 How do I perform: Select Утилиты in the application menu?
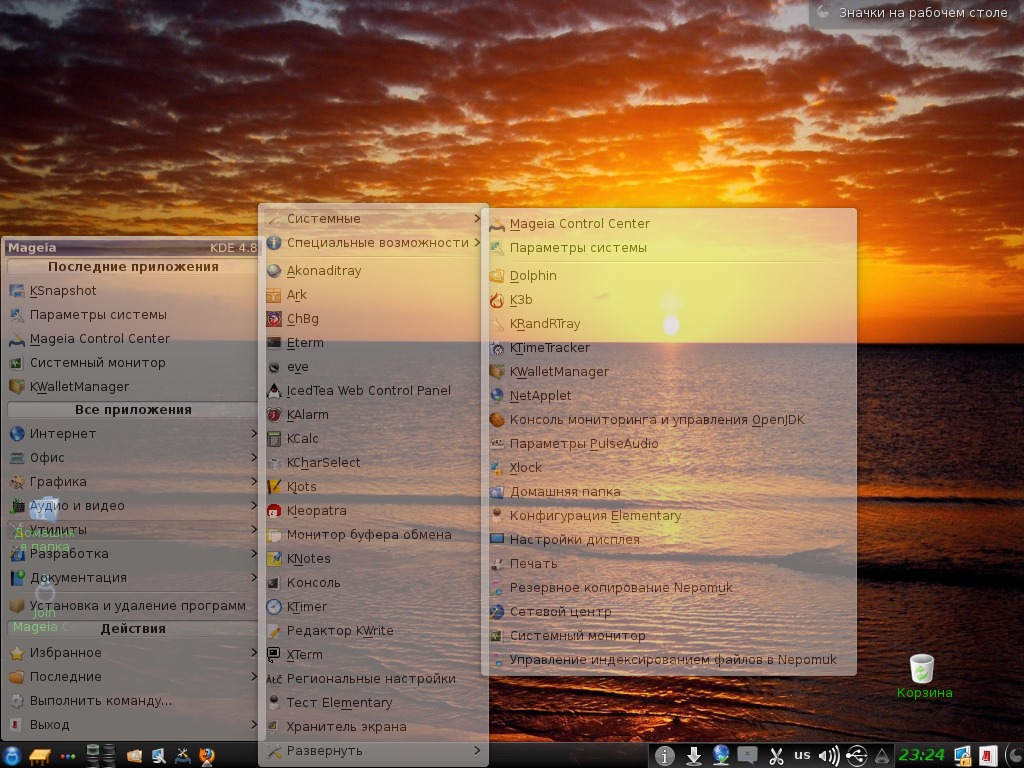click(131, 530)
